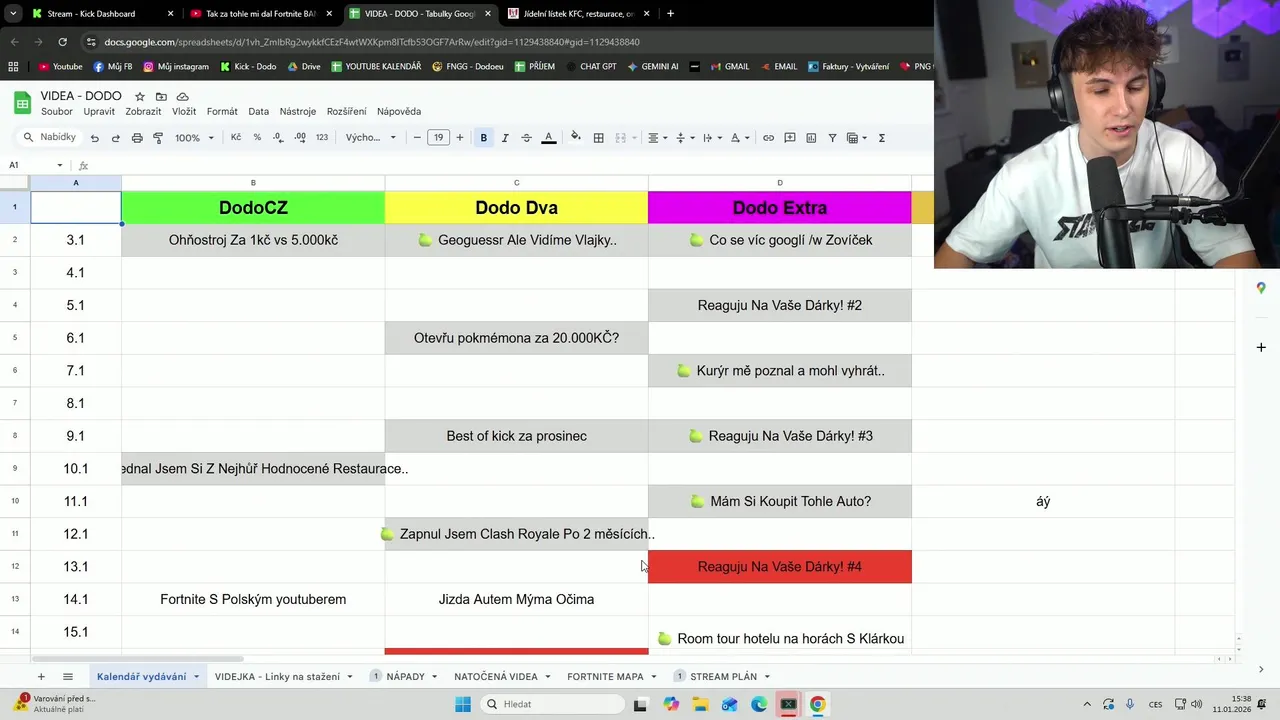The width and height of the screenshot is (1280, 720).
Task: Open the Vložit menu
Action: tap(184, 112)
